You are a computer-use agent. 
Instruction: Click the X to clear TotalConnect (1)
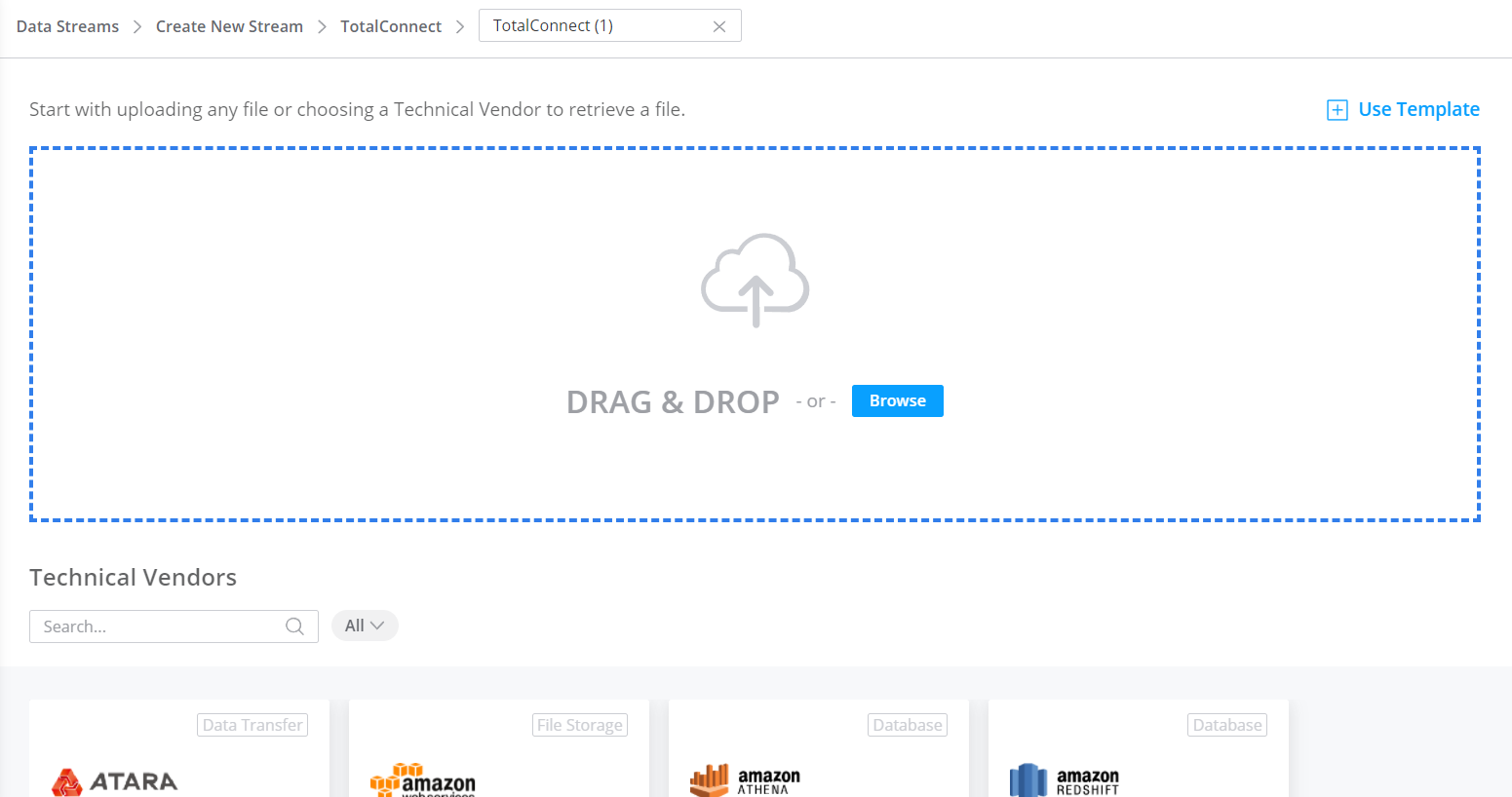[x=719, y=25]
